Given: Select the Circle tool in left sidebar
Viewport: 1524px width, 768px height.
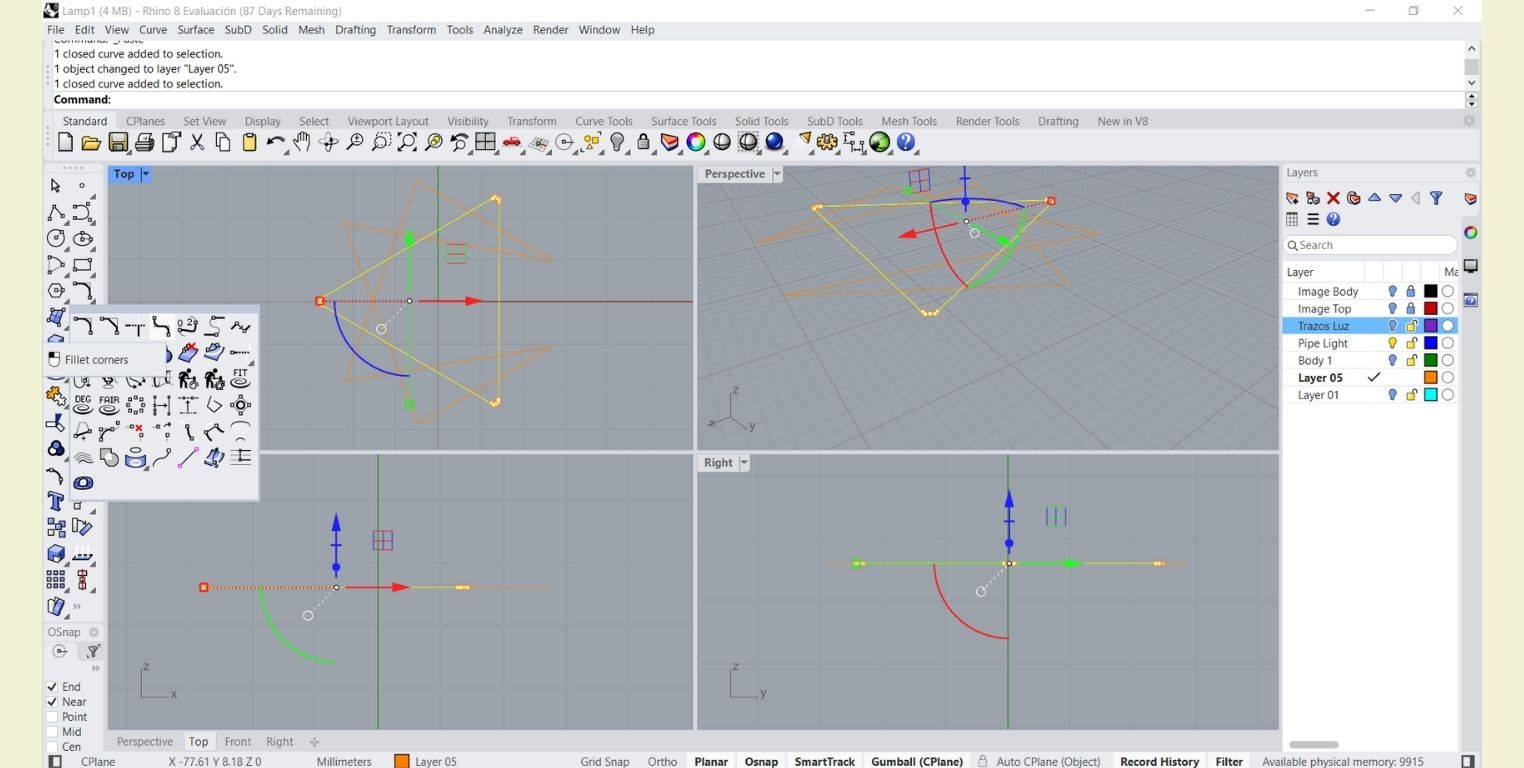Looking at the screenshot, I should point(56,238).
